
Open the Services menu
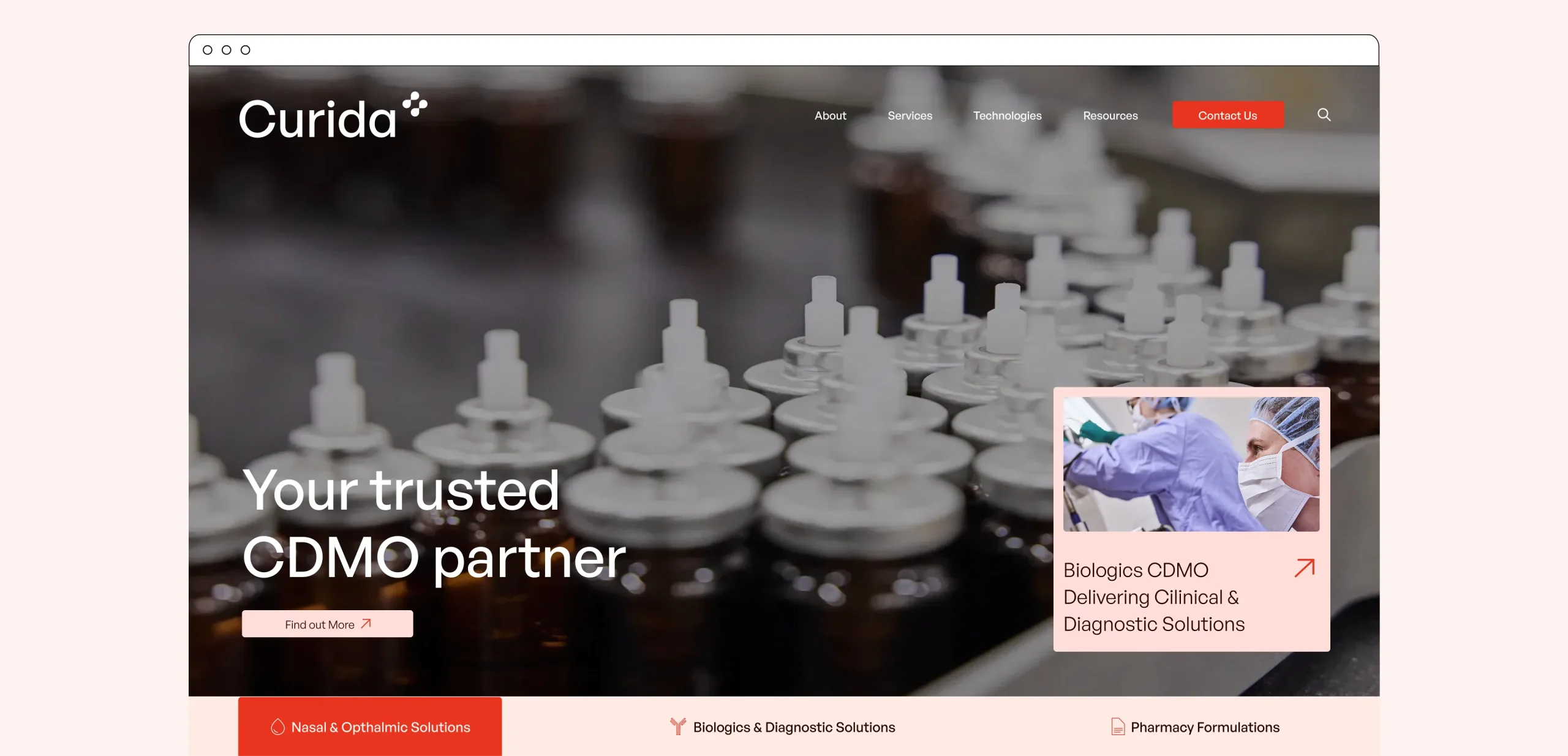coord(910,115)
